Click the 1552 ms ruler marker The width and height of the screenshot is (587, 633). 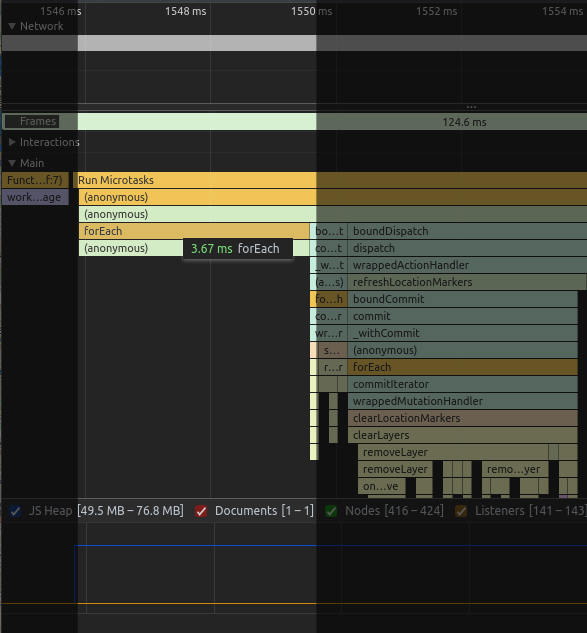(x=437, y=11)
